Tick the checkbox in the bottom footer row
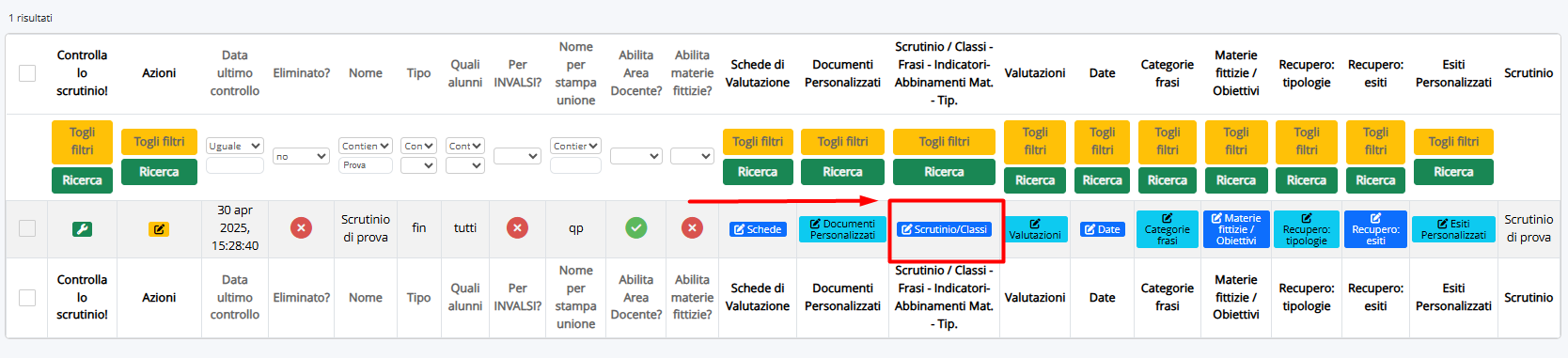 click(27, 297)
